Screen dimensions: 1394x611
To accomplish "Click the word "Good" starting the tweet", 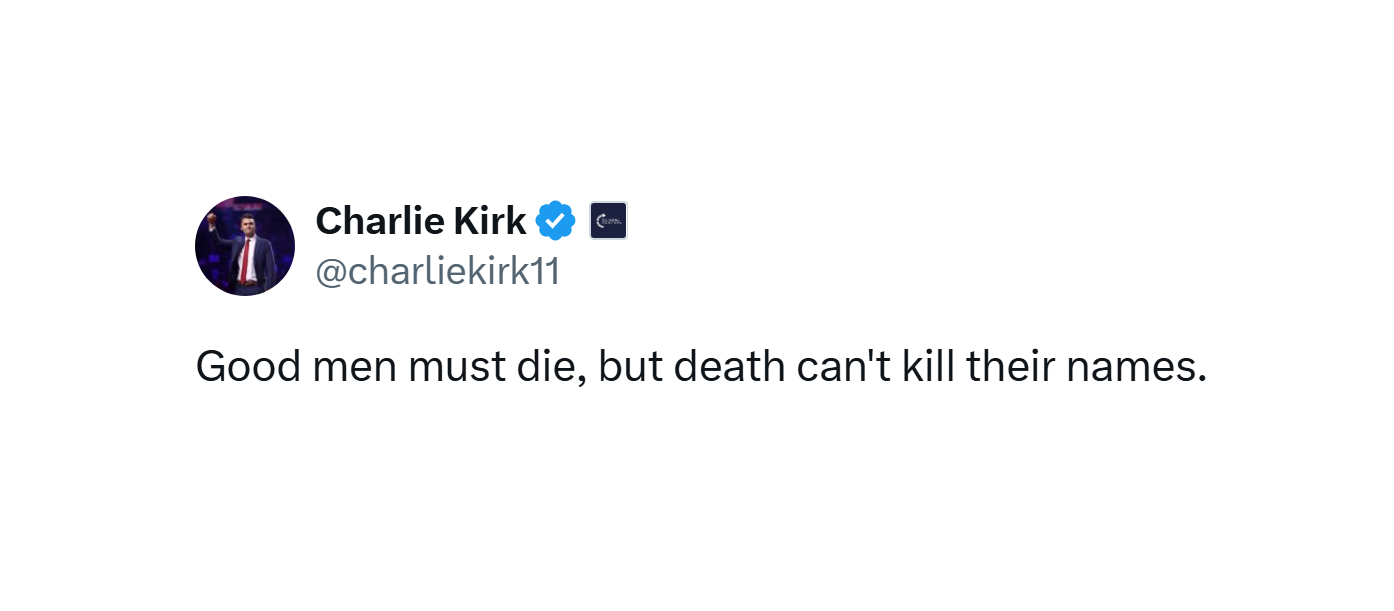I will tap(248, 367).
